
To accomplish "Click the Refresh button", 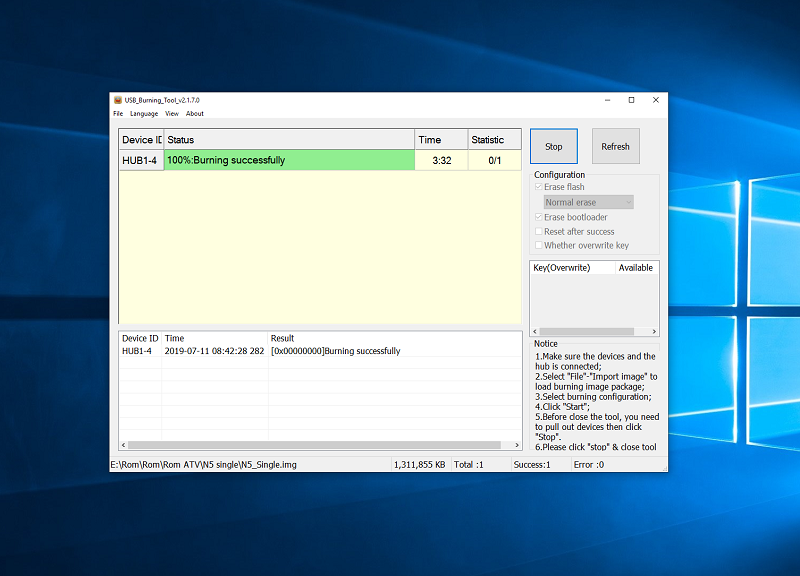I will click(615, 146).
